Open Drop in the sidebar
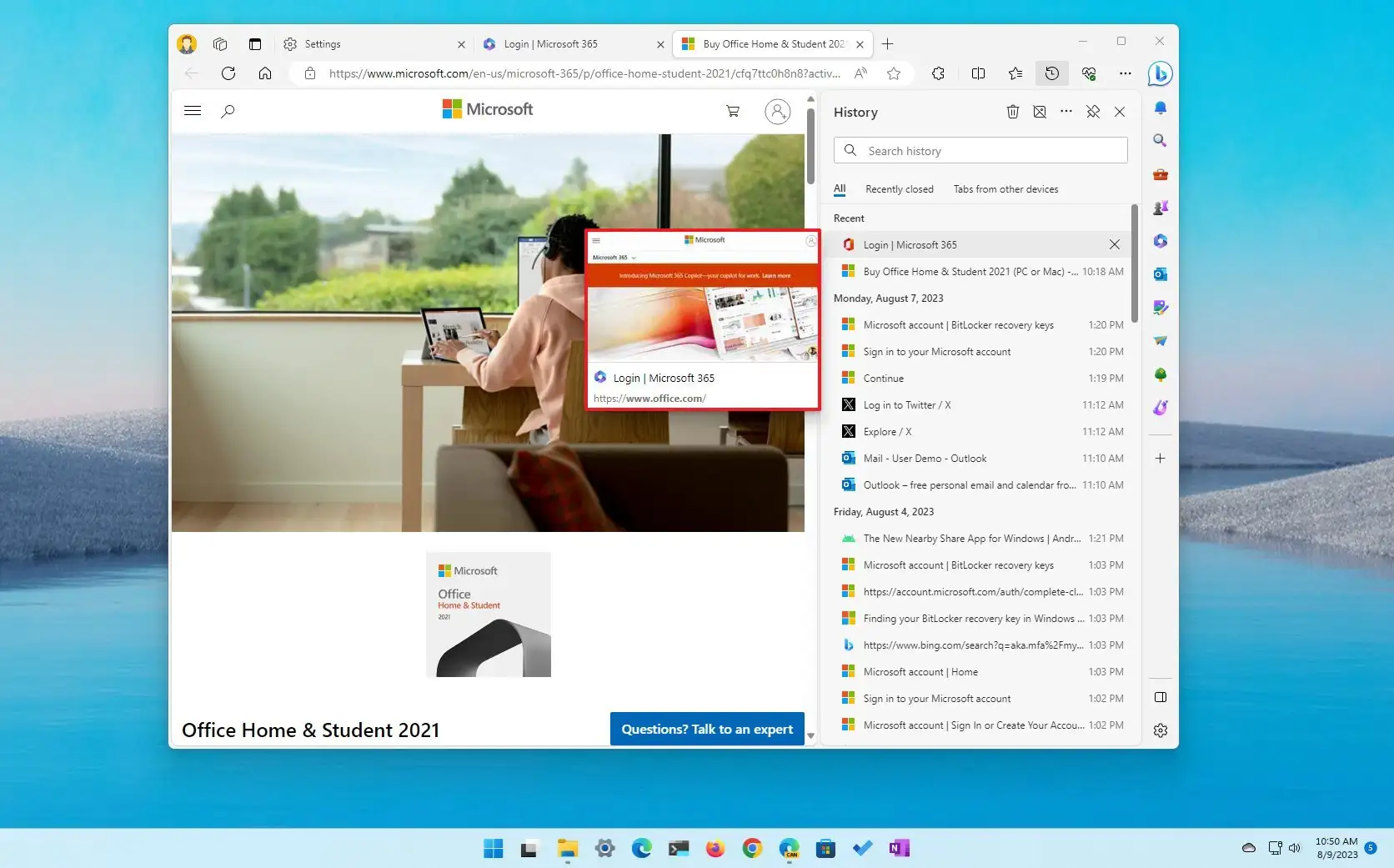The height and width of the screenshot is (868, 1394). pyautogui.click(x=1160, y=340)
